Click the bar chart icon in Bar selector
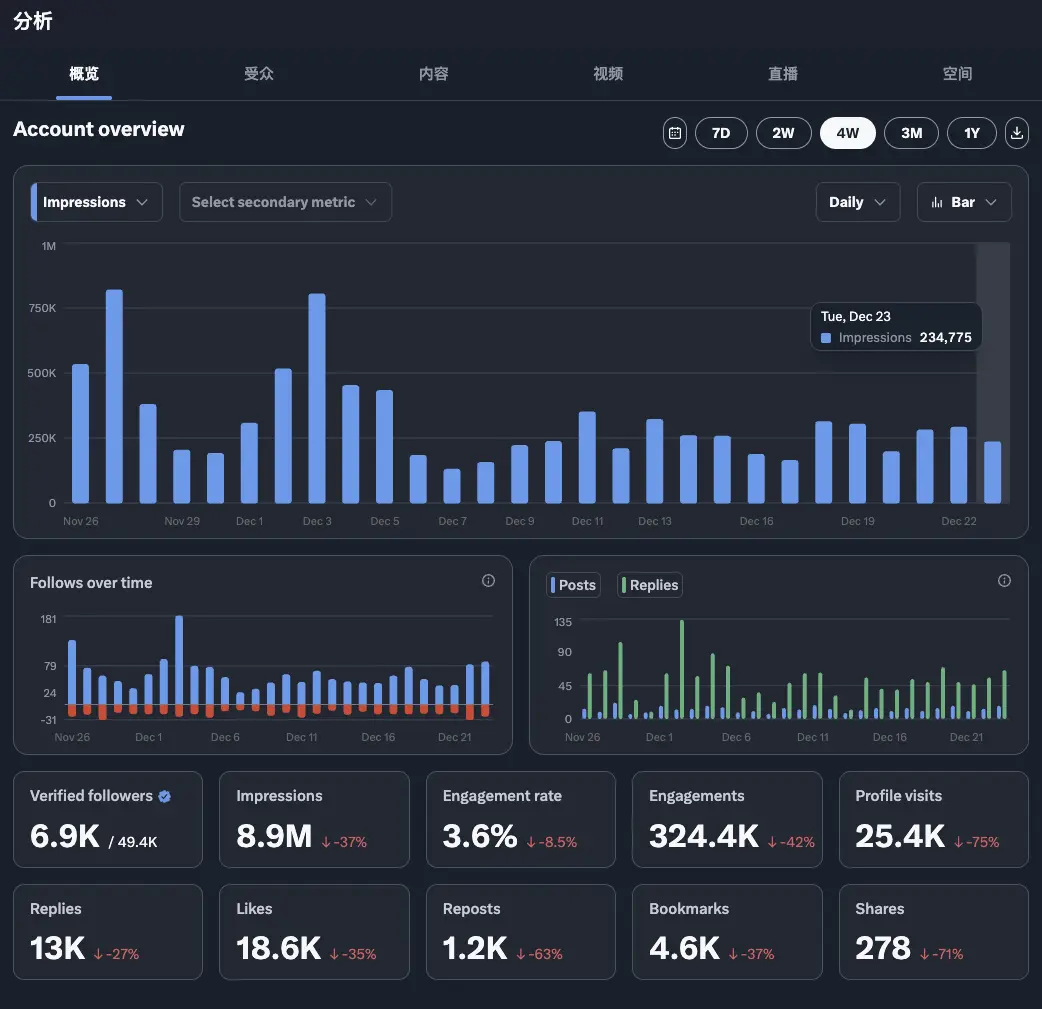The width and height of the screenshot is (1042, 1009). click(x=937, y=202)
